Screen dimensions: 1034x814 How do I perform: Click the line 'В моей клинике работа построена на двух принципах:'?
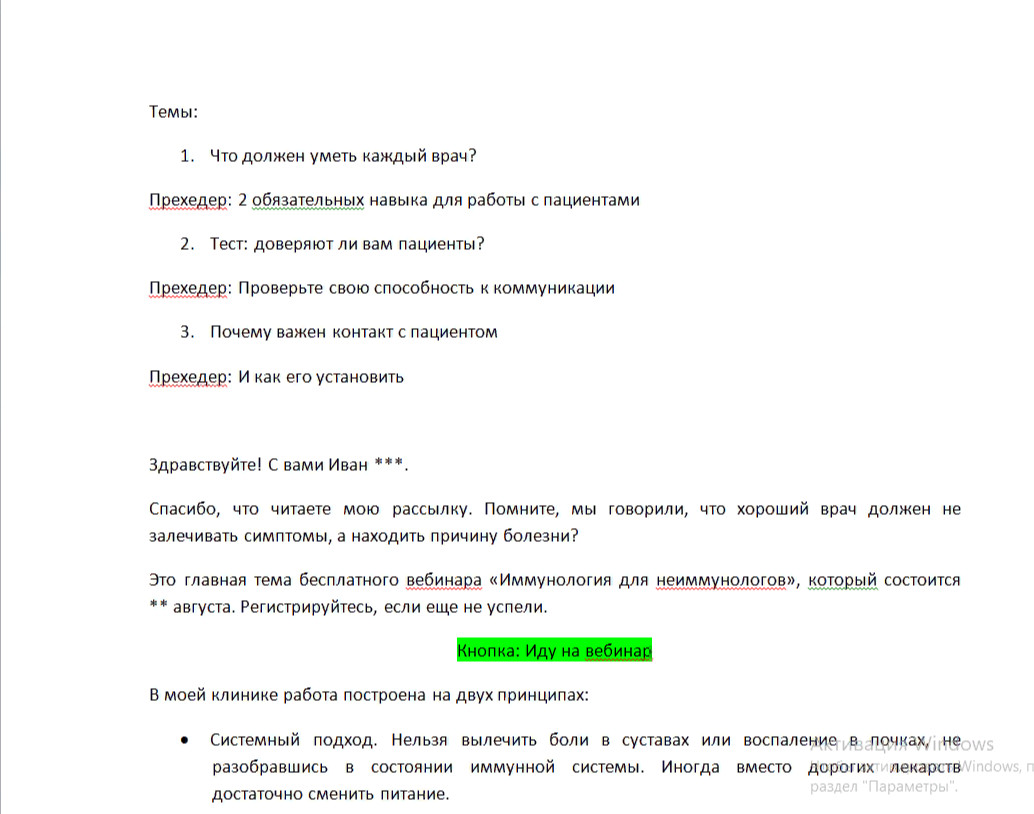pyautogui.click(x=369, y=695)
